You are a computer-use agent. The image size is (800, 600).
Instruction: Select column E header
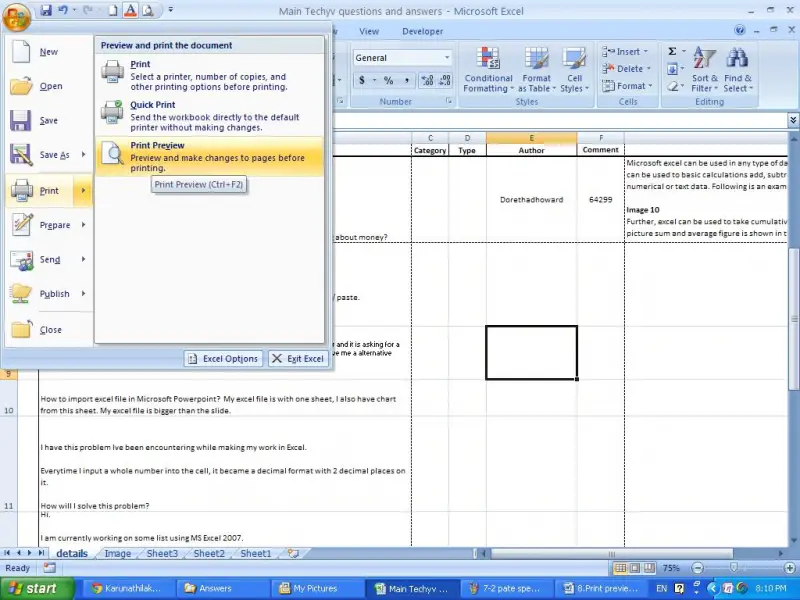click(532, 138)
